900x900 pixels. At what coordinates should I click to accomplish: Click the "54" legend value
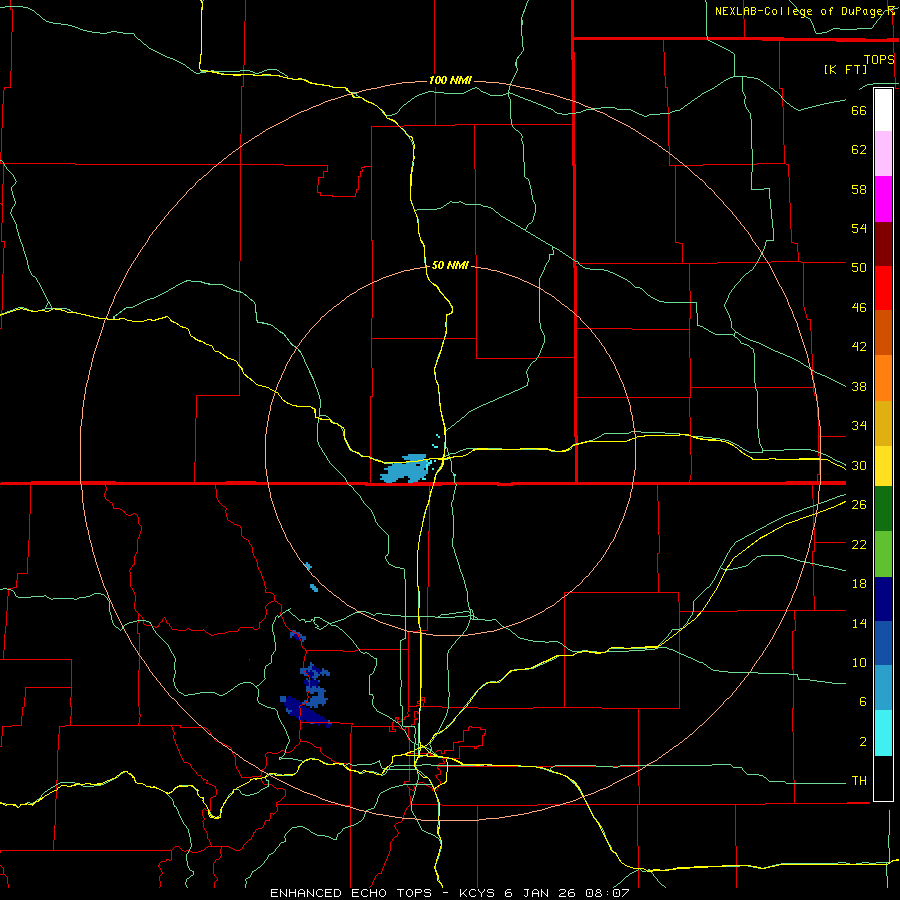[x=859, y=228]
